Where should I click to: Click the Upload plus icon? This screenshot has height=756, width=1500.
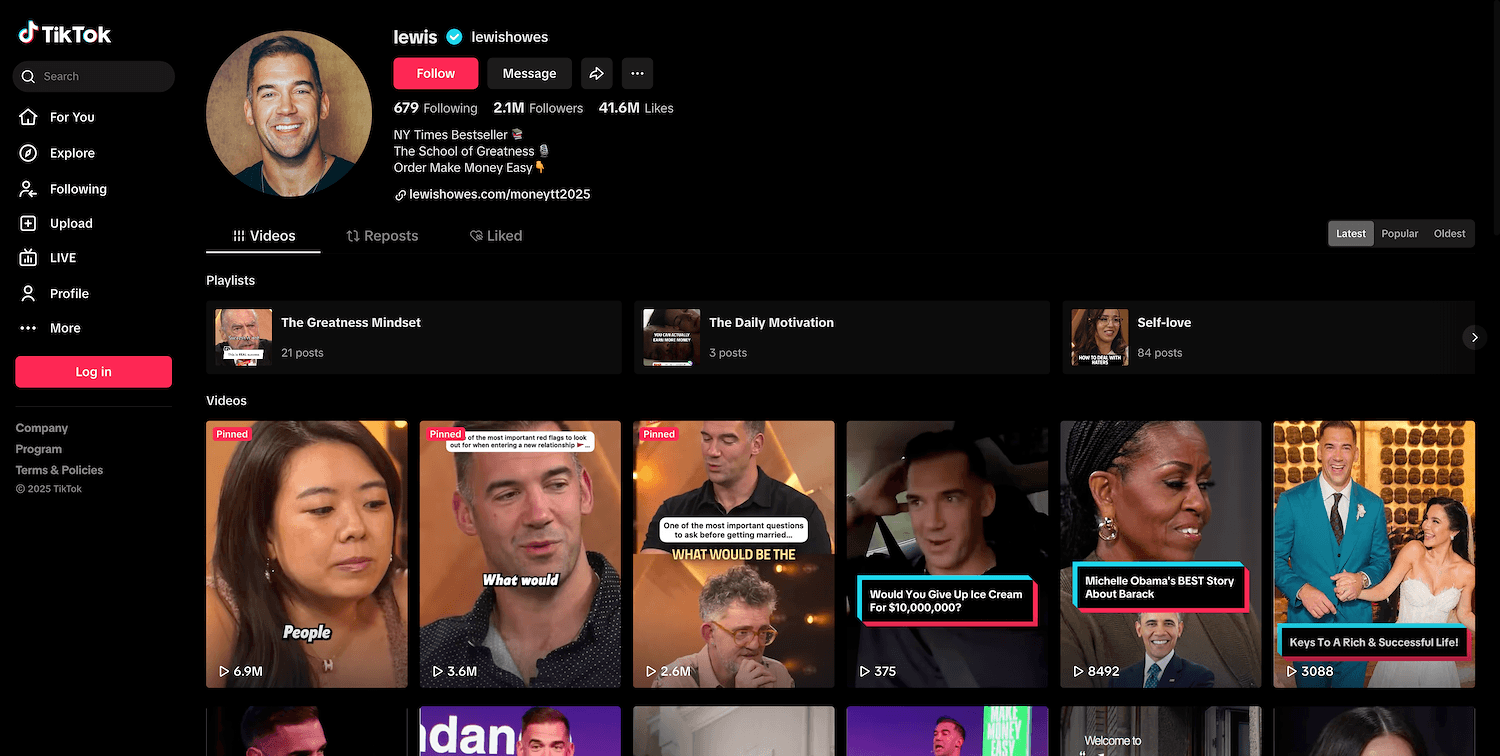pos(29,224)
